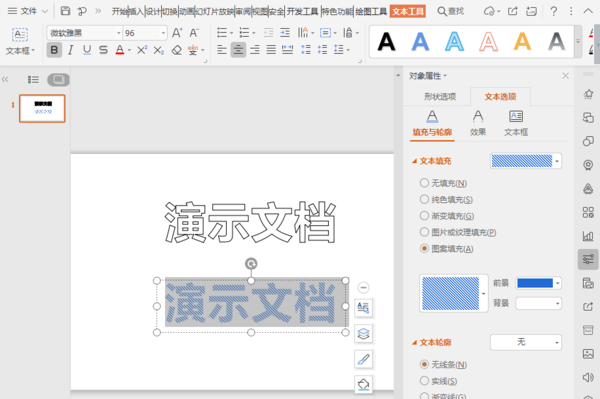Open the font name dropdown
The height and width of the screenshot is (399, 600).
(x=119, y=33)
